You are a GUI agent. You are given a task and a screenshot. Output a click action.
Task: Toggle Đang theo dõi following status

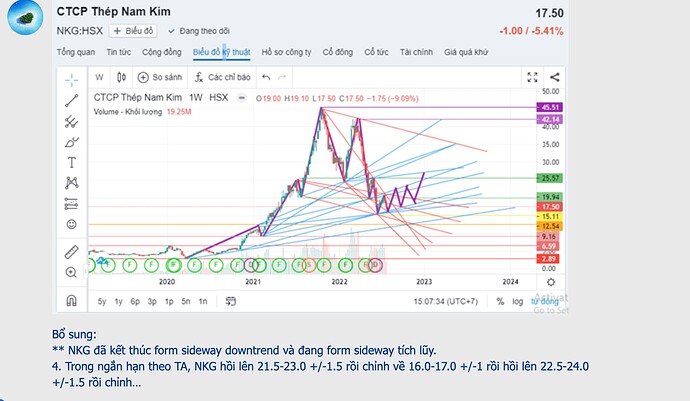(x=199, y=31)
